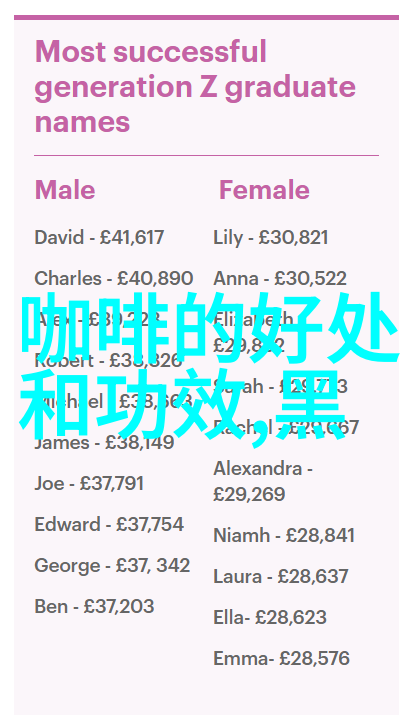Click the Emma- £28,576 entry
This screenshot has height=715, width=414.
[281, 658]
